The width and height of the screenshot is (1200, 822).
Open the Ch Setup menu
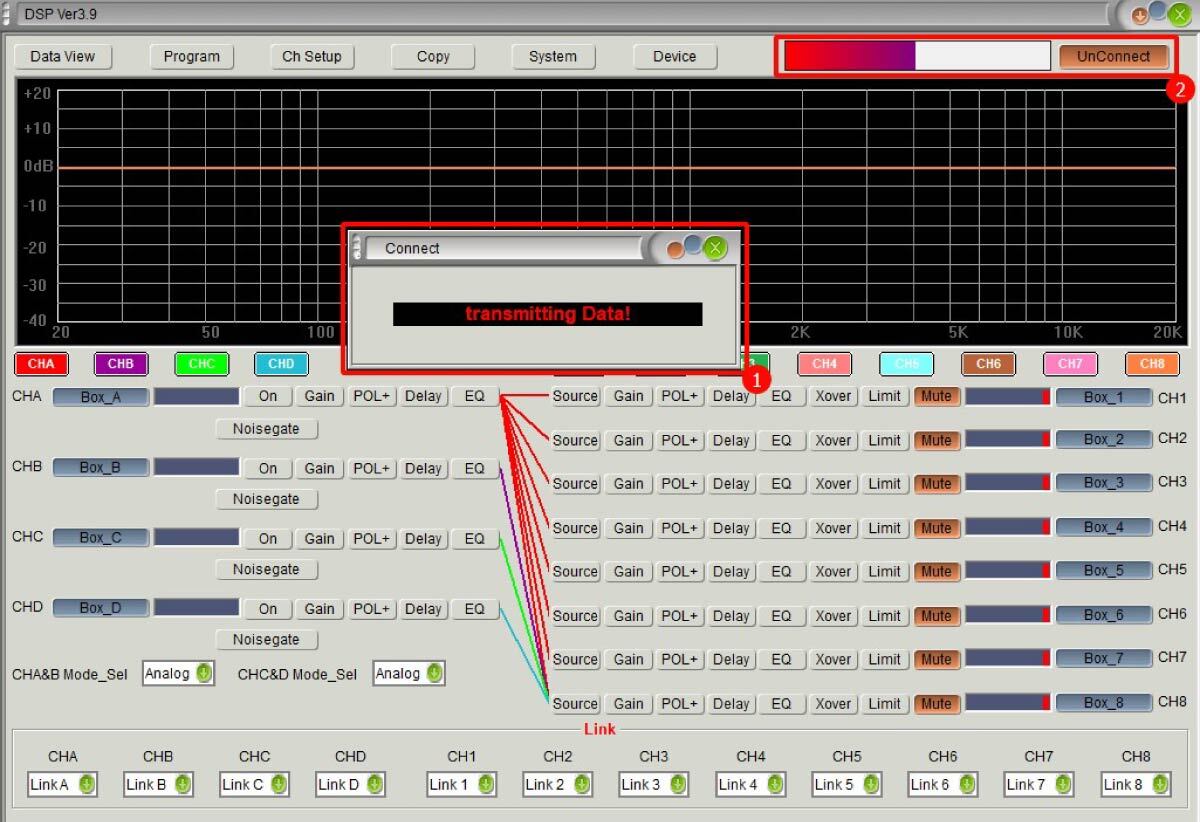[x=312, y=56]
